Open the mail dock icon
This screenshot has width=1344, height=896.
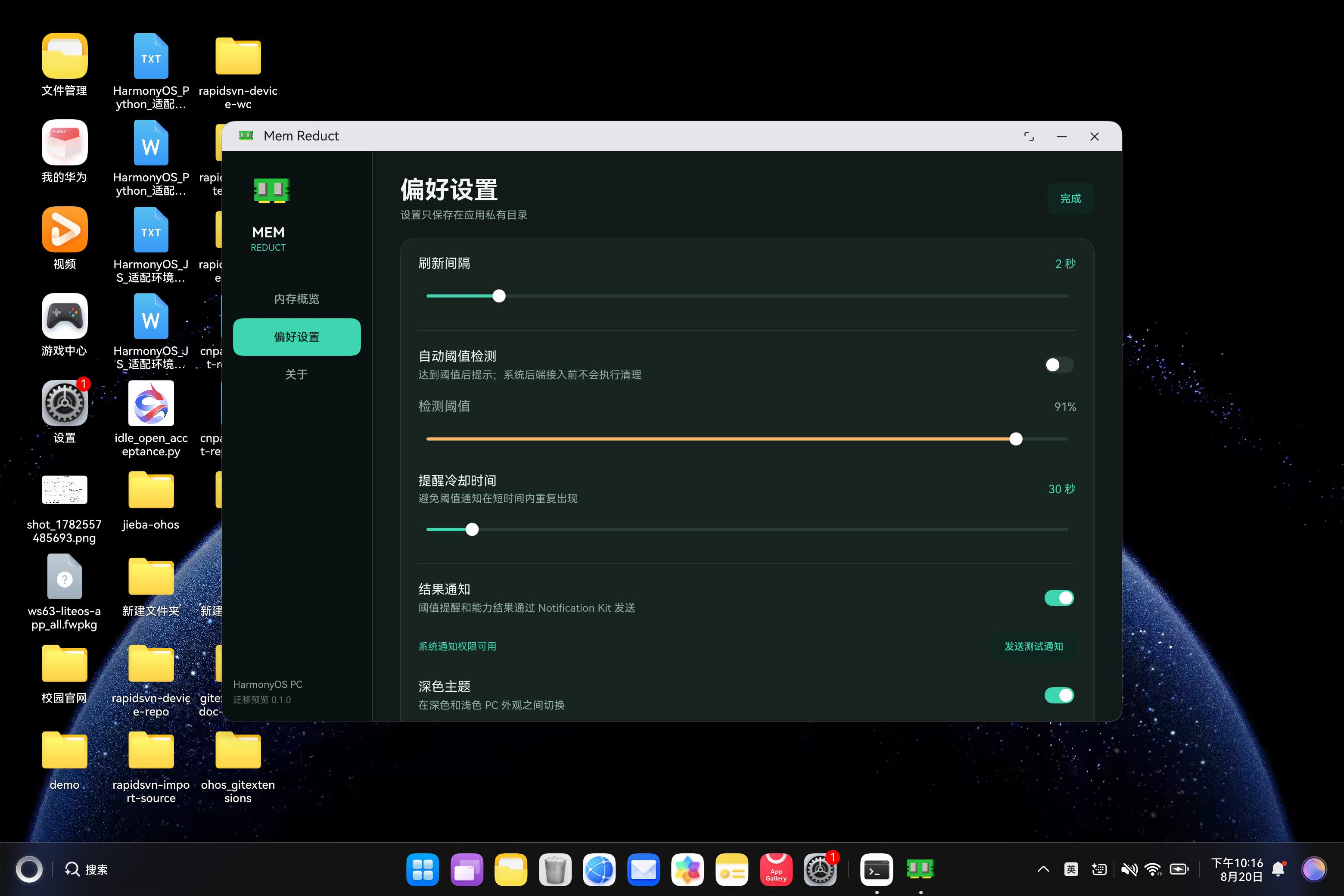(x=644, y=870)
